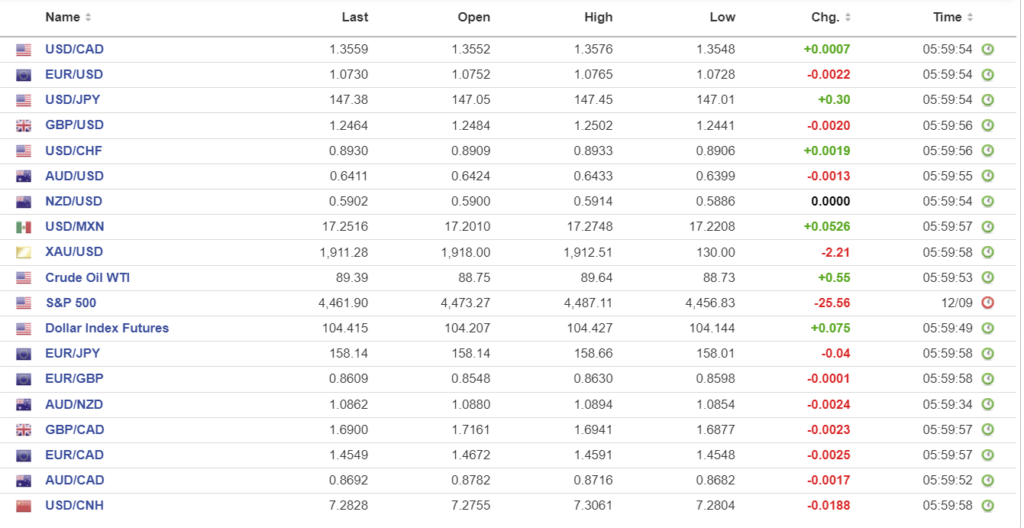Open the Crude Oil WTI link
This screenshot has width=1024, height=528.
[x=87, y=277]
